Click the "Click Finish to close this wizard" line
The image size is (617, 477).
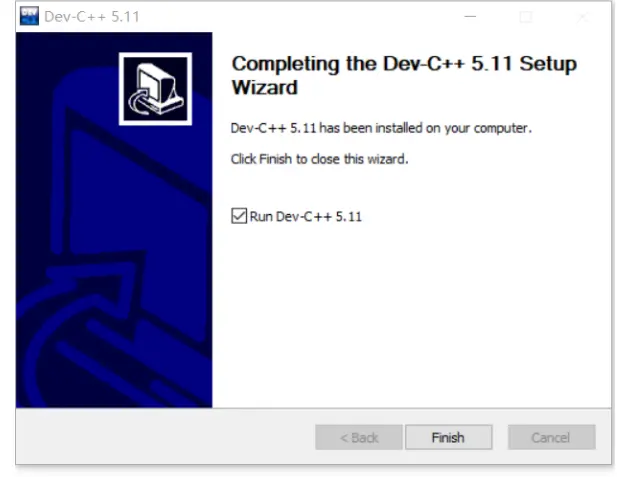tap(320, 159)
